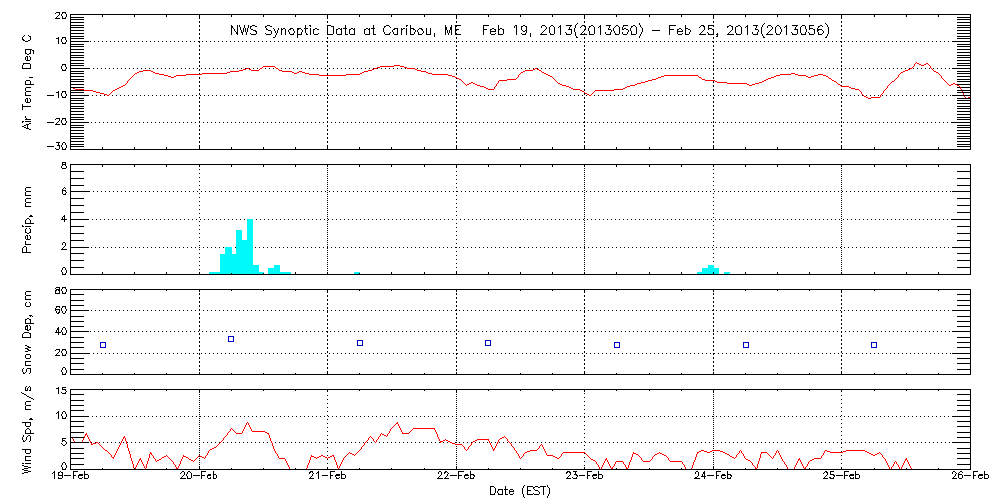
Task: Select the "Precip, mm" axis label
Action: [28, 217]
